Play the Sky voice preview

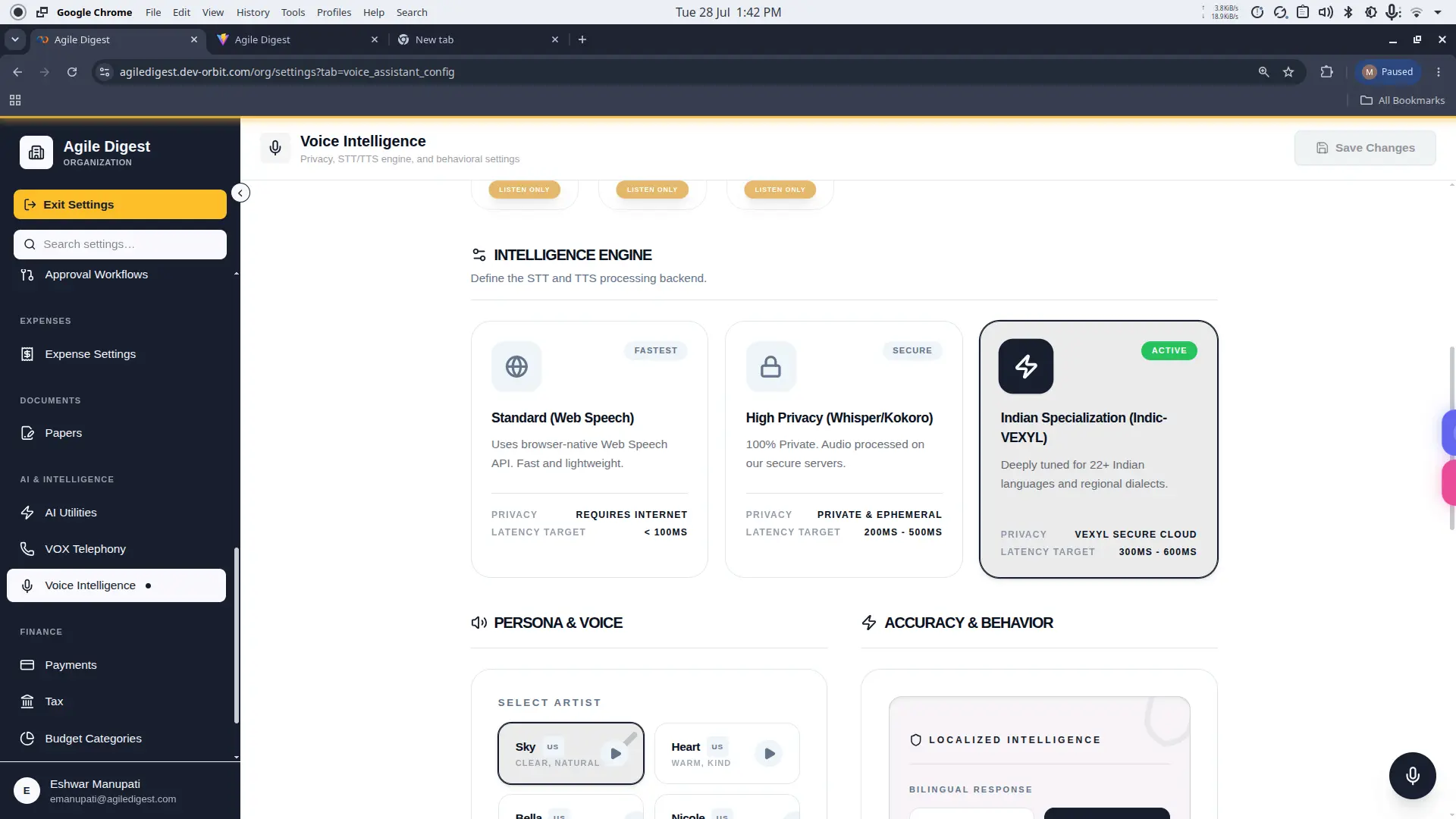pyautogui.click(x=616, y=754)
